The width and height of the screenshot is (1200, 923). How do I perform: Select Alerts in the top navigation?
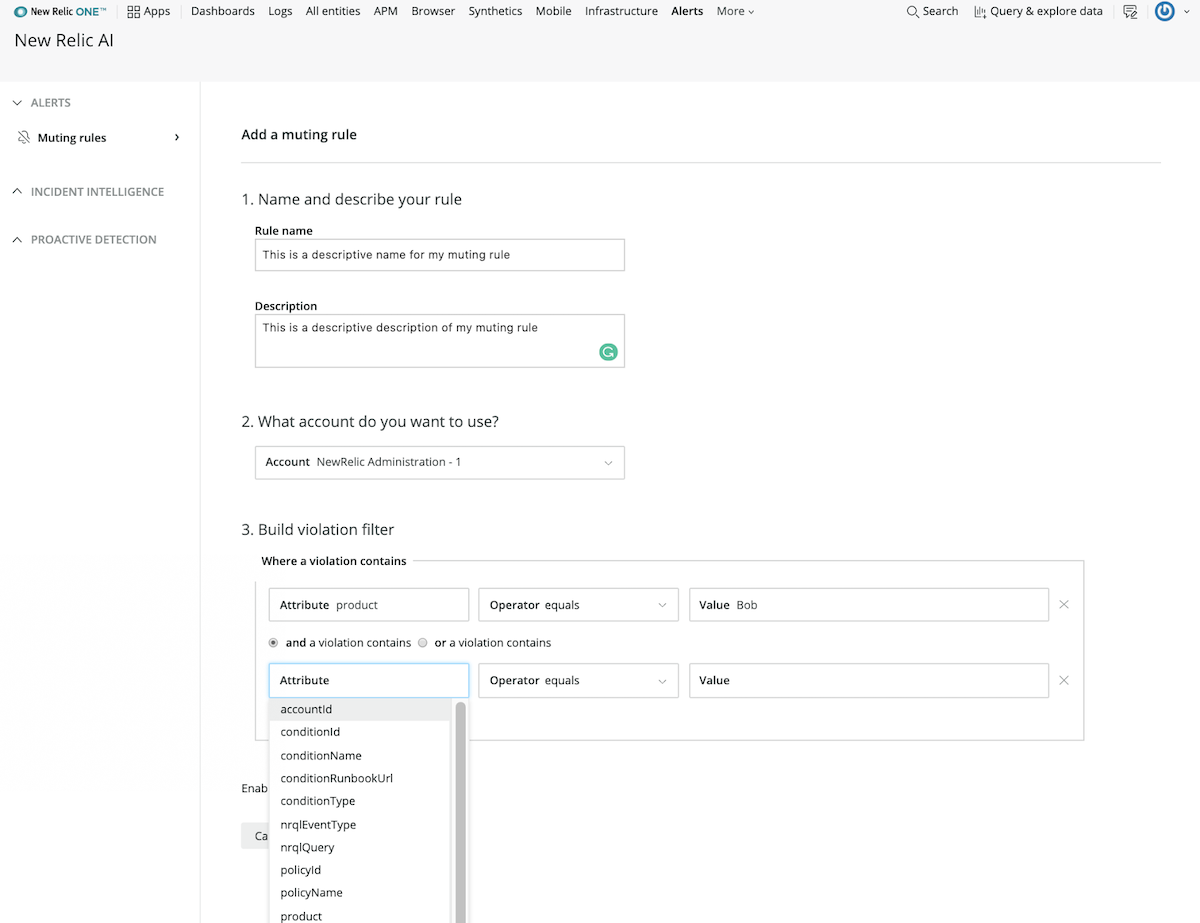point(687,11)
